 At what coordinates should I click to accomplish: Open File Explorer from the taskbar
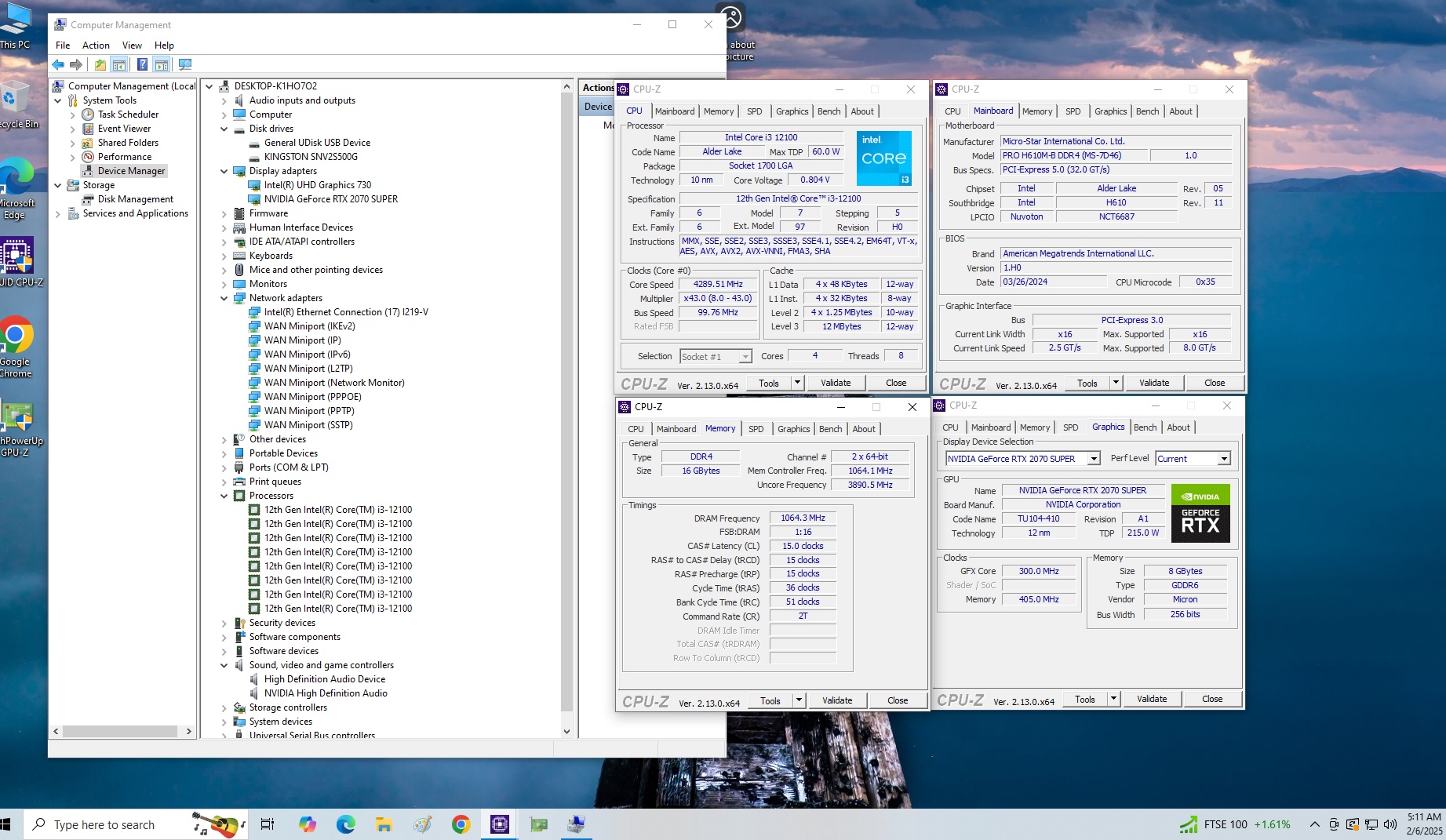[384, 824]
